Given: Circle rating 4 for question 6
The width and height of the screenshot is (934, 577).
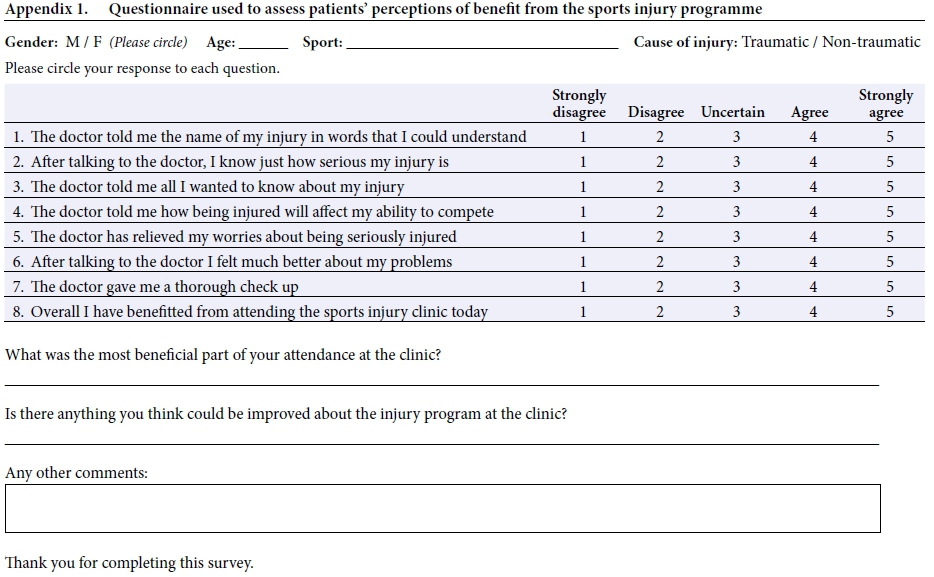Looking at the screenshot, I should click(813, 262).
